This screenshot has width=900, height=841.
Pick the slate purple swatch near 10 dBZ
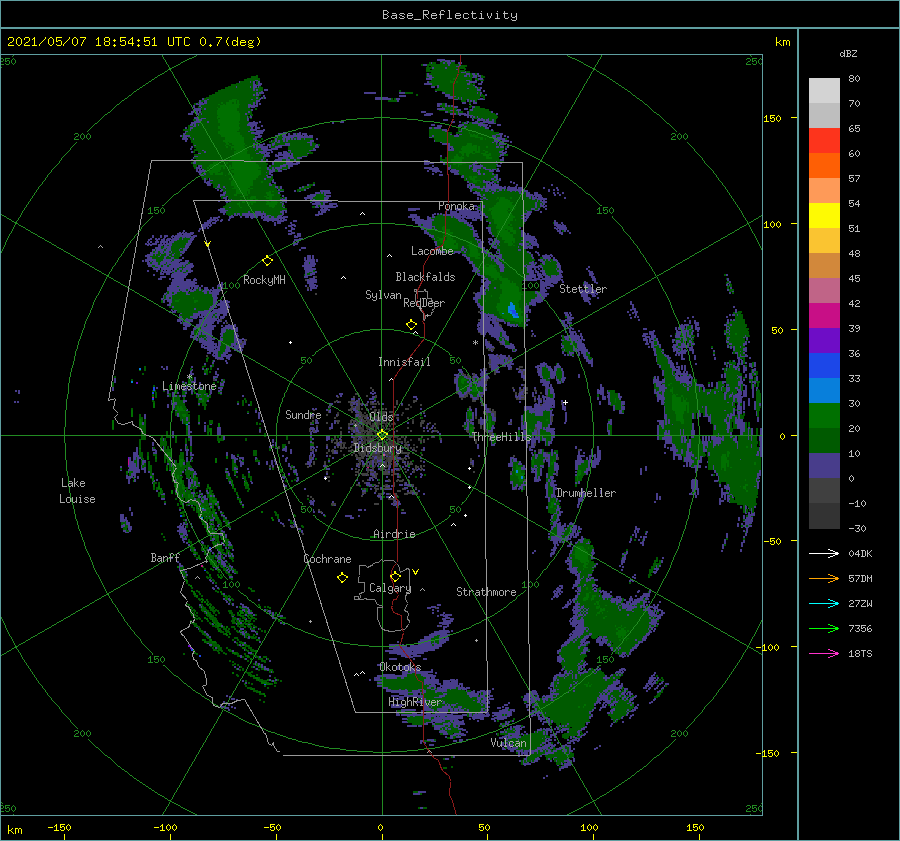824,466
